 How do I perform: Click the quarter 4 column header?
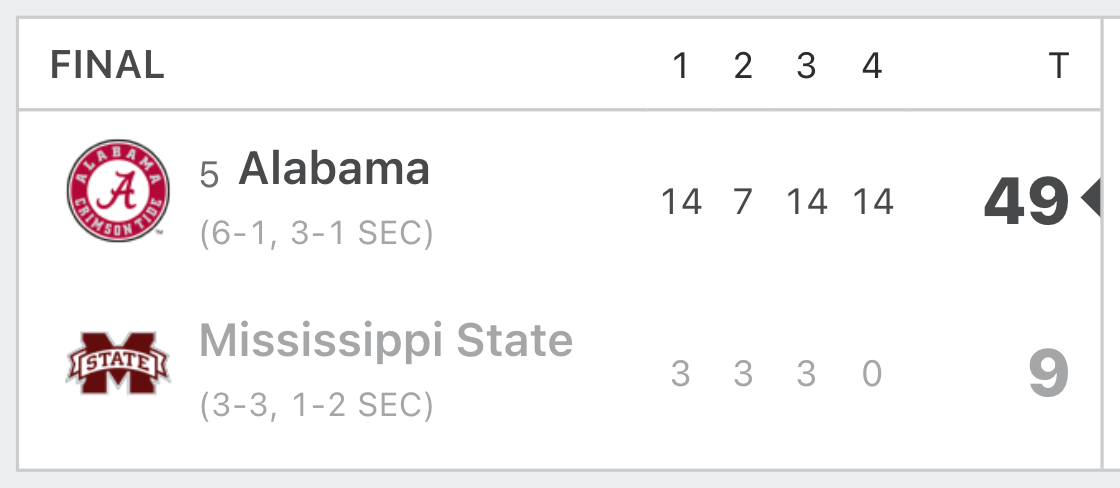pyautogui.click(x=871, y=66)
